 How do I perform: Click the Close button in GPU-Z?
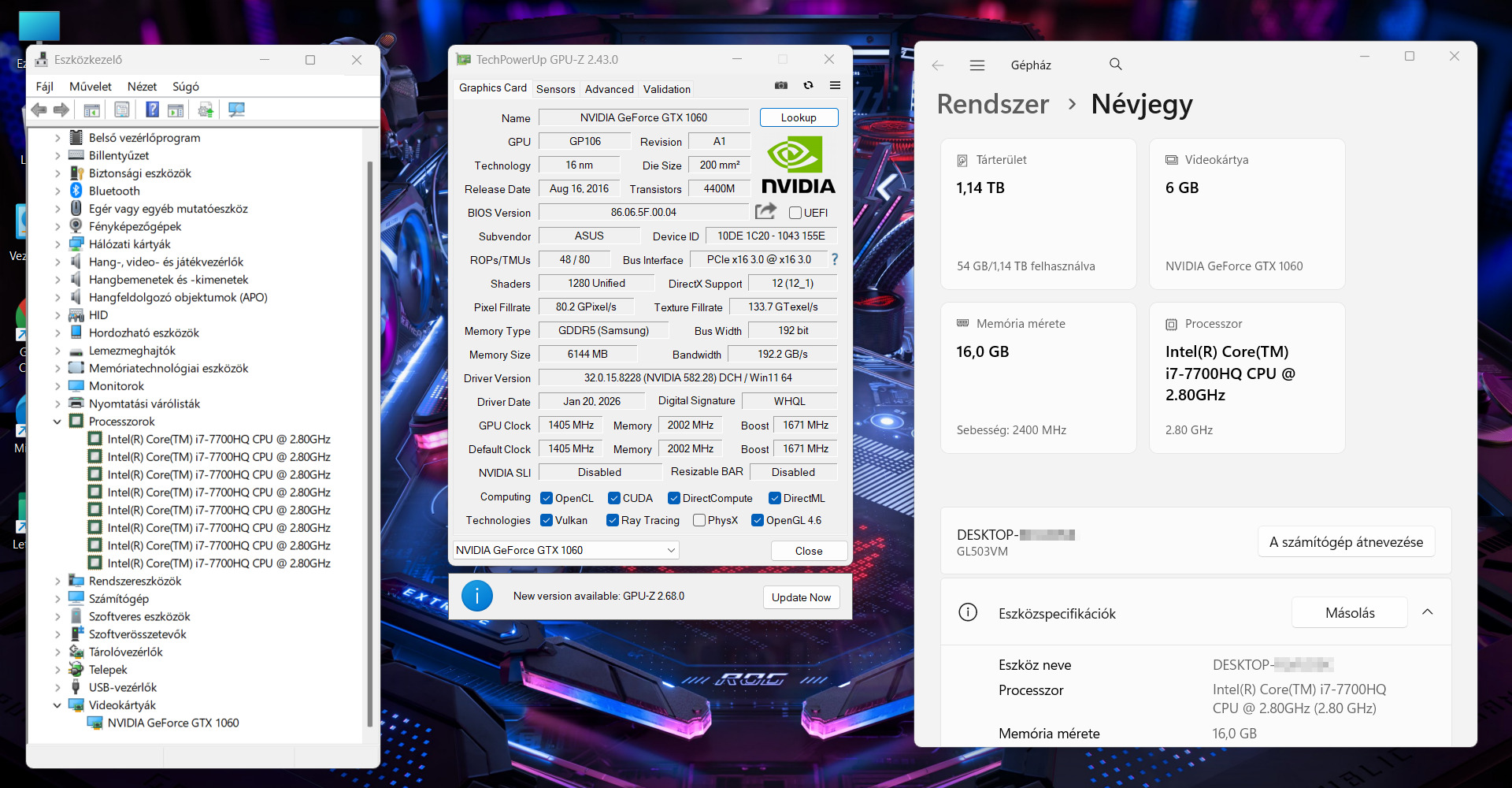809,551
